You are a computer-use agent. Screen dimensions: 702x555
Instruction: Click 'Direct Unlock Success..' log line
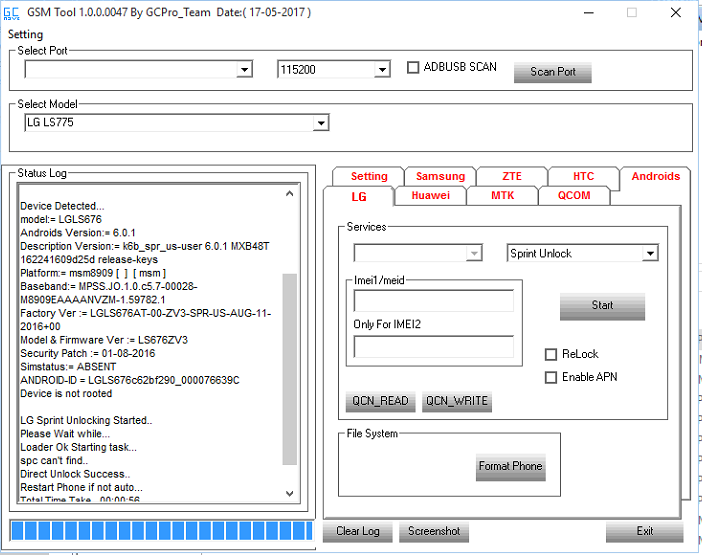click(x=75, y=474)
